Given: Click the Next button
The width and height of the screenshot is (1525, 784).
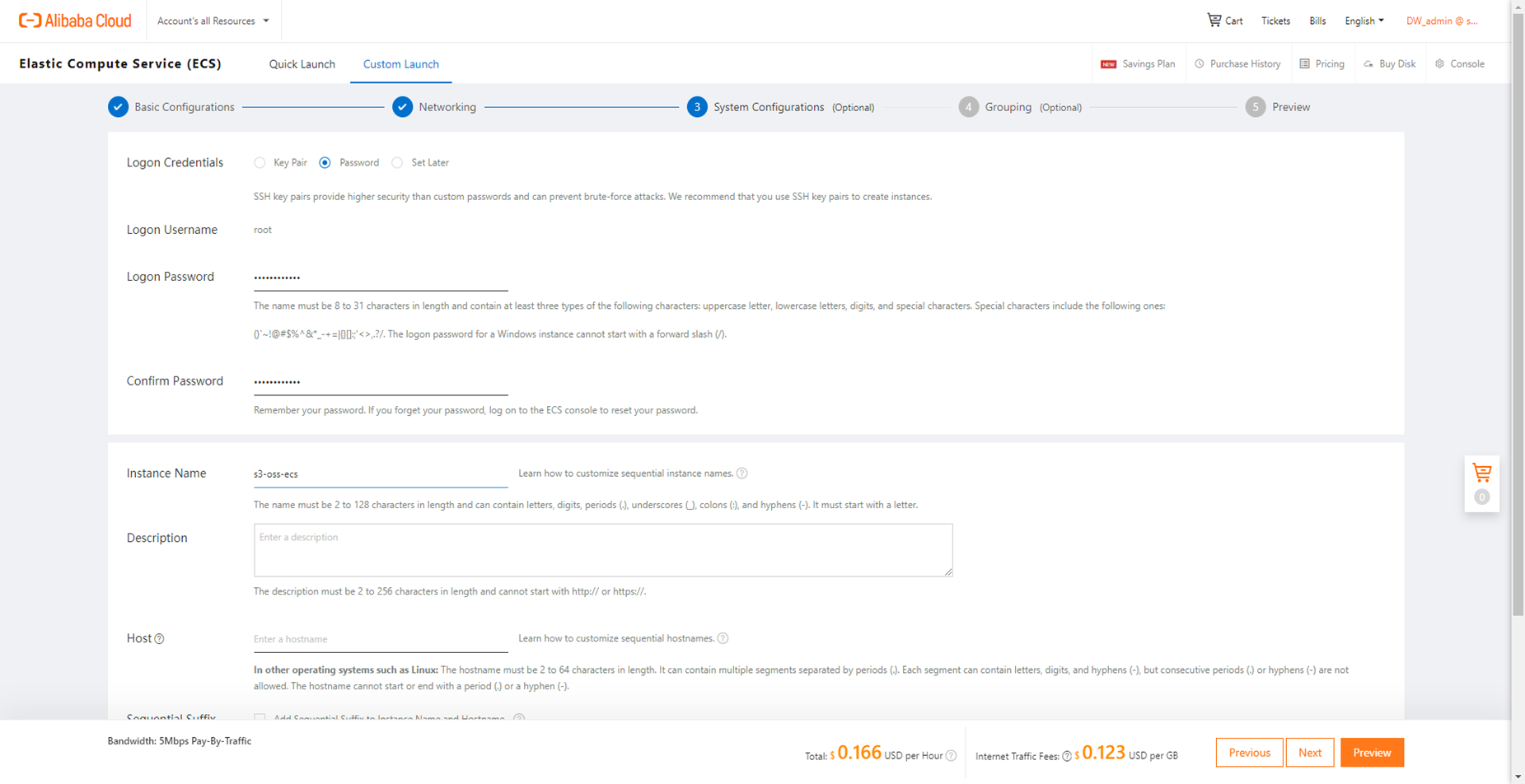Looking at the screenshot, I should [x=1310, y=753].
